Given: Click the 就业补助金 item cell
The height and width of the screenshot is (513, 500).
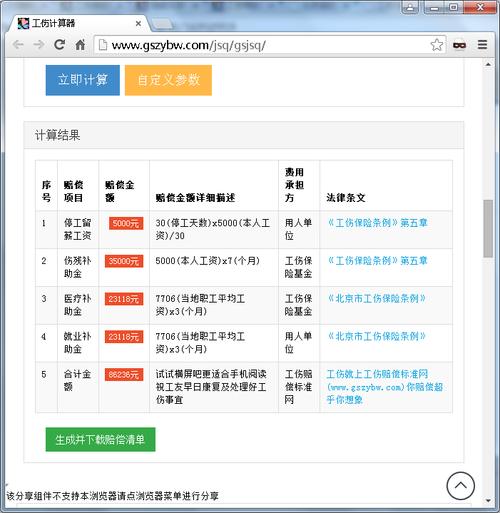Looking at the screenshot, I should [x=78, y=343].
